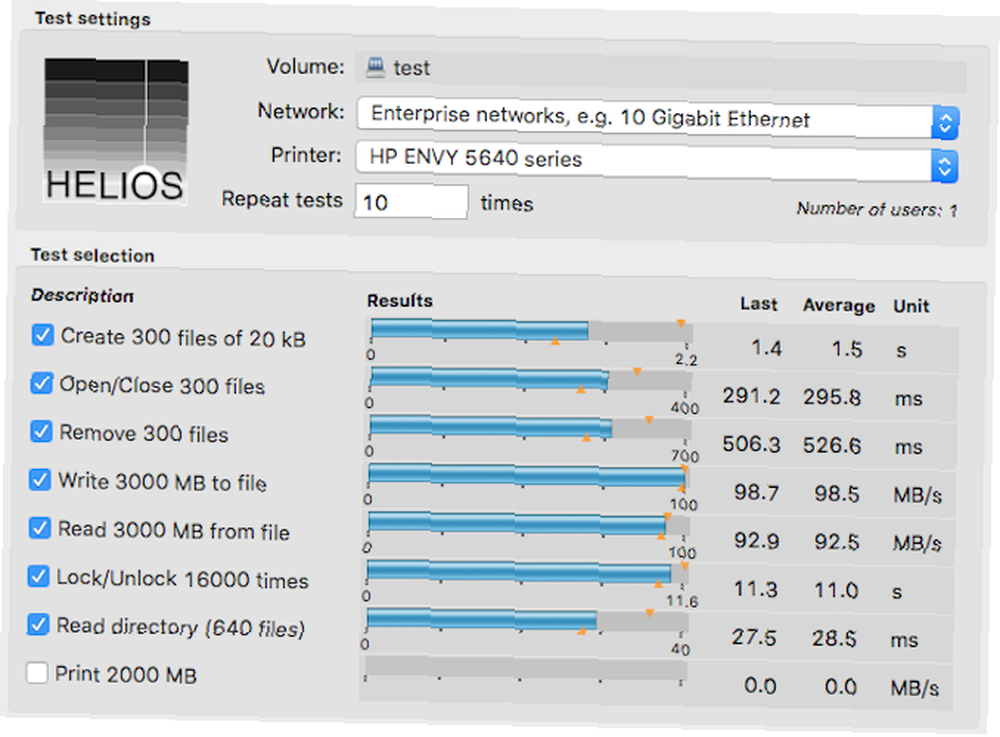Click the Volume field showing test

660,71
